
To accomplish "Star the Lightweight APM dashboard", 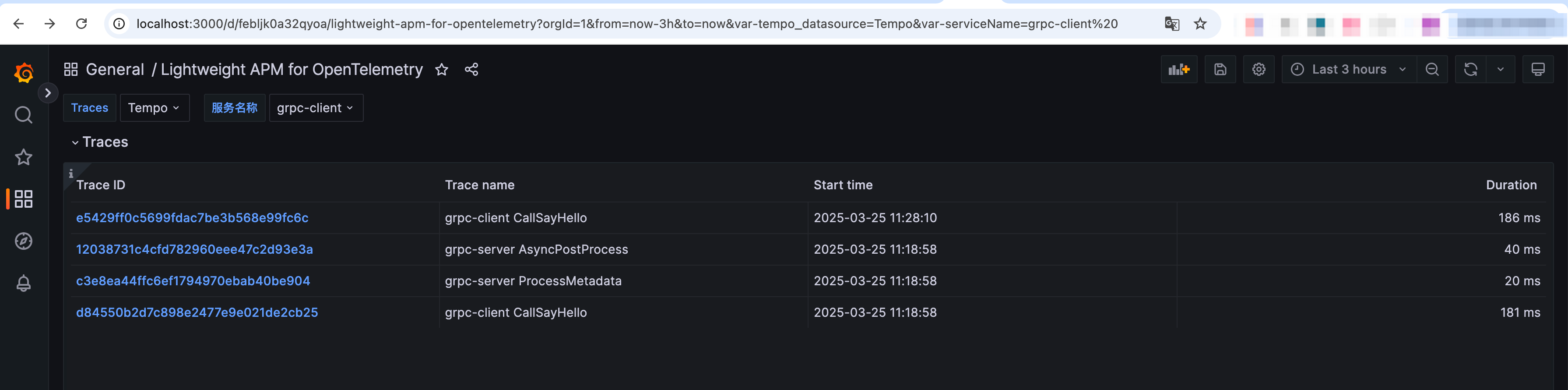I will tap(441, 69).
